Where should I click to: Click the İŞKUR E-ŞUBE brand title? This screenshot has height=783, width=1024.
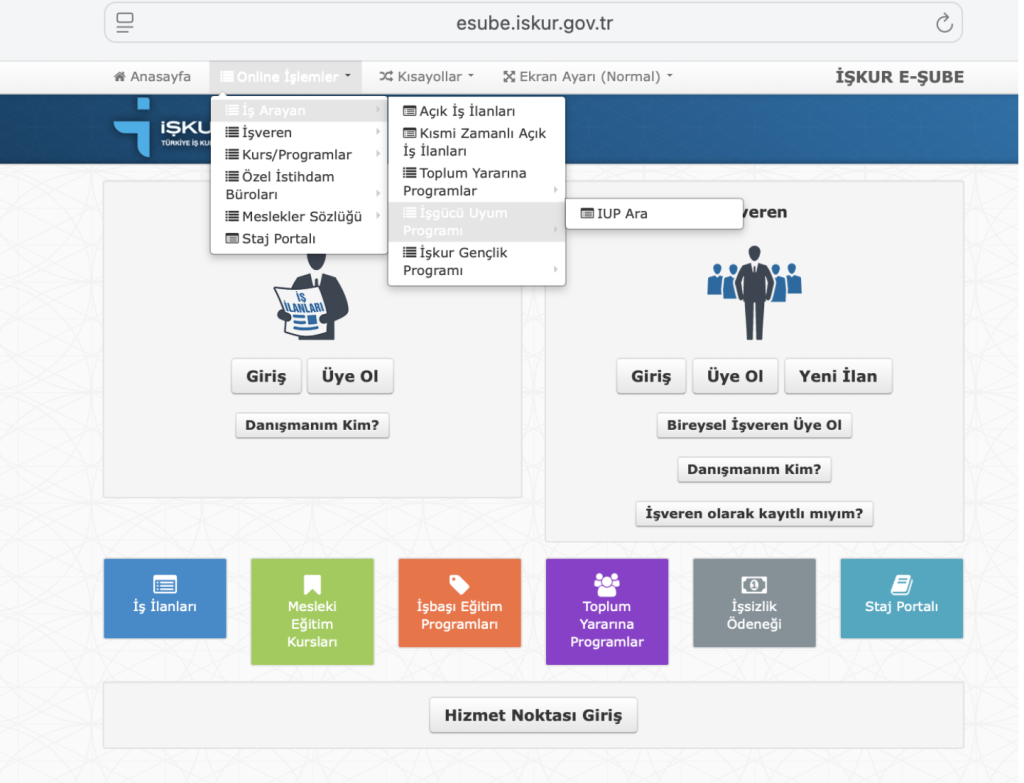899,77
